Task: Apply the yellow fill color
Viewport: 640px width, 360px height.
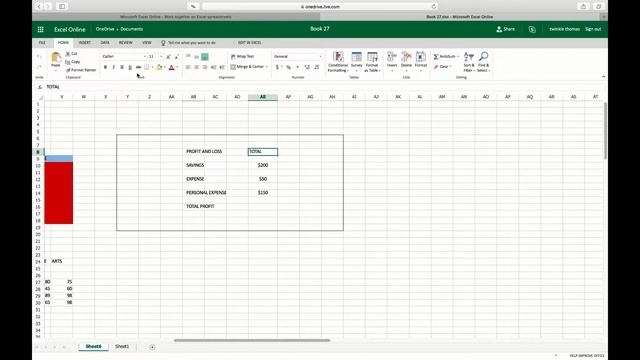Action: coord(159,67)
